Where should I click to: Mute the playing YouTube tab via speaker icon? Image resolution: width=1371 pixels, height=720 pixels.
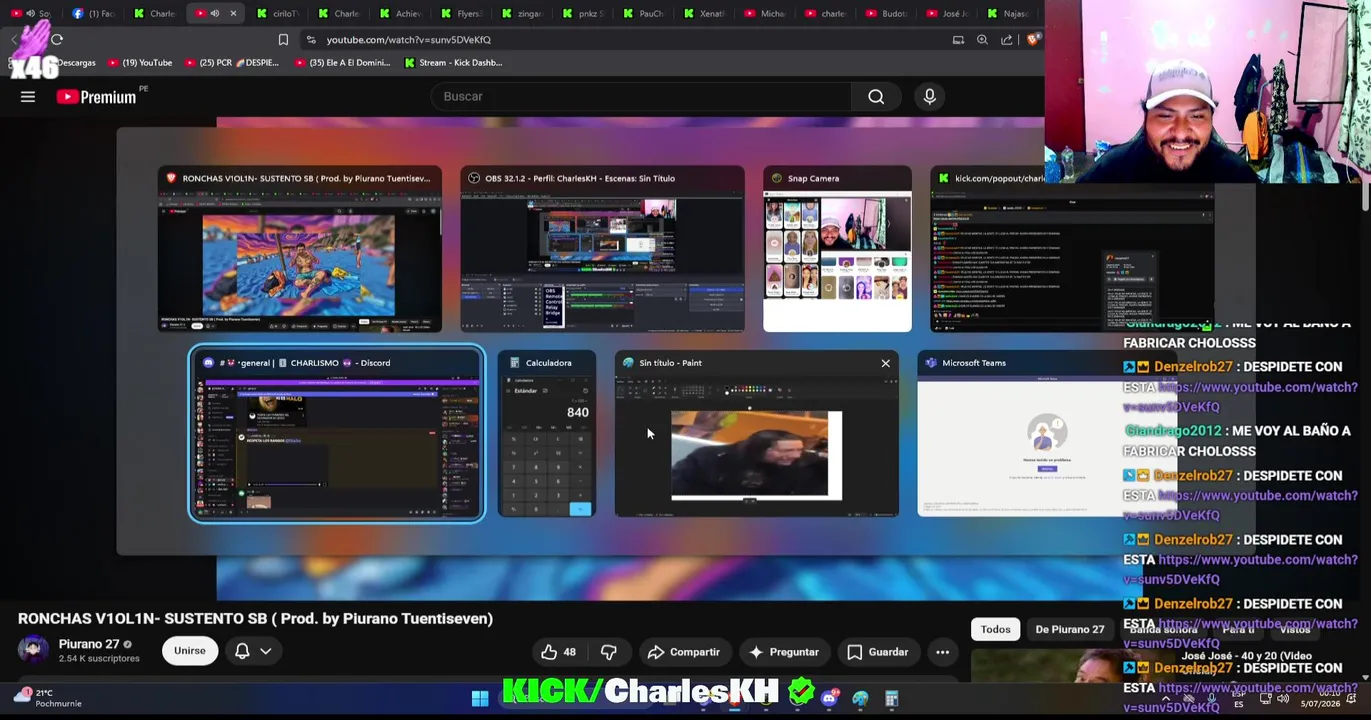tap(214, 13)
